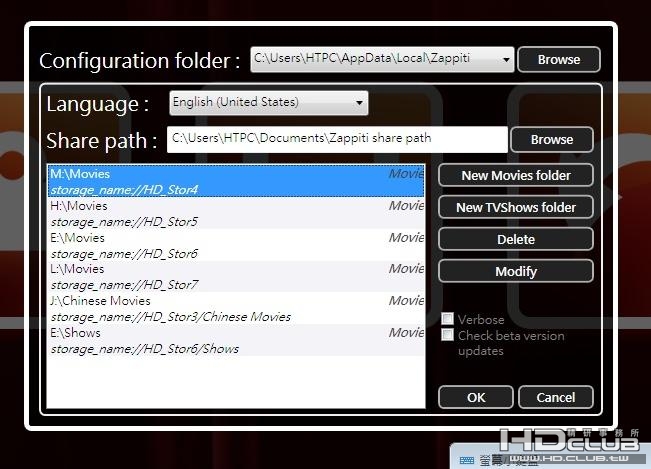Select the E:\Movies folder row
This screenshot has width=651, height=469.
[236, 245]
